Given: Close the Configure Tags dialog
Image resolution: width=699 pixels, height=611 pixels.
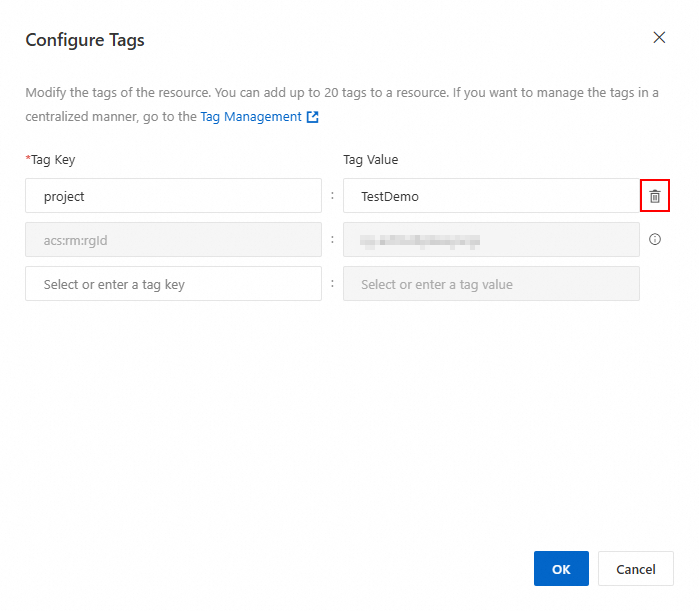Looking at the screenshot, I should 659,38.
